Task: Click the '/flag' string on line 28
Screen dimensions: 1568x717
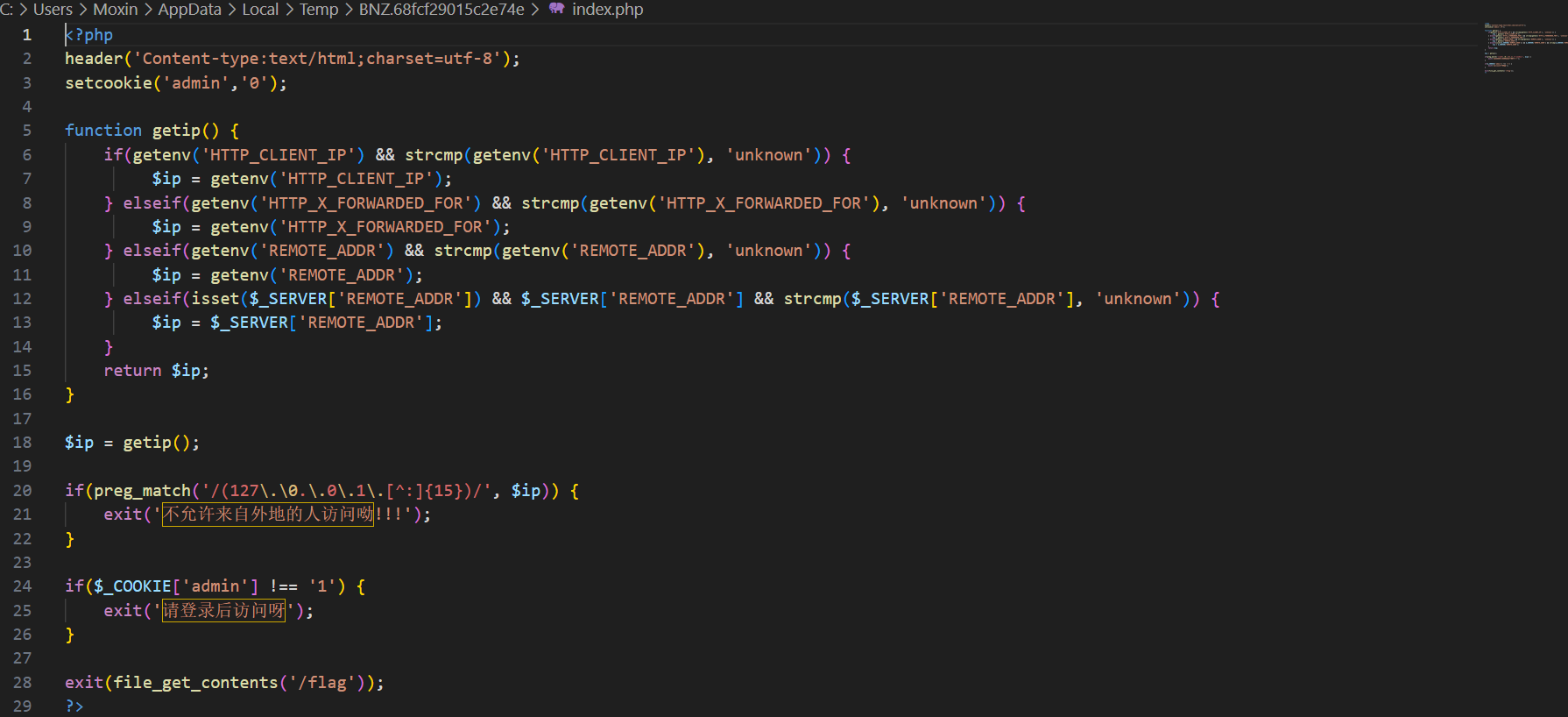Action: [x=322, y=683]
